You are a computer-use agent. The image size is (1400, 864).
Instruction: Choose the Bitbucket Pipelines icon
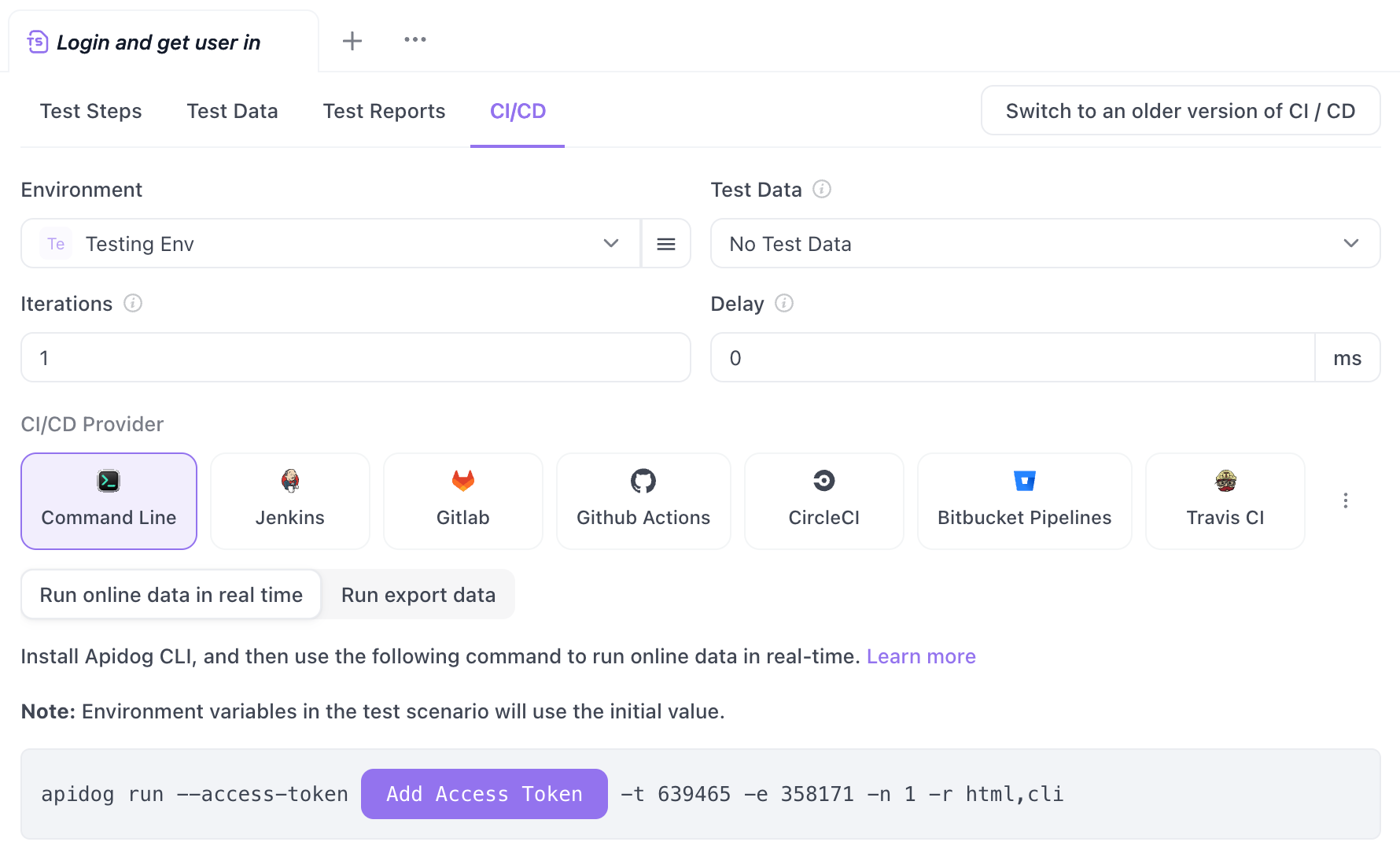1025,481
